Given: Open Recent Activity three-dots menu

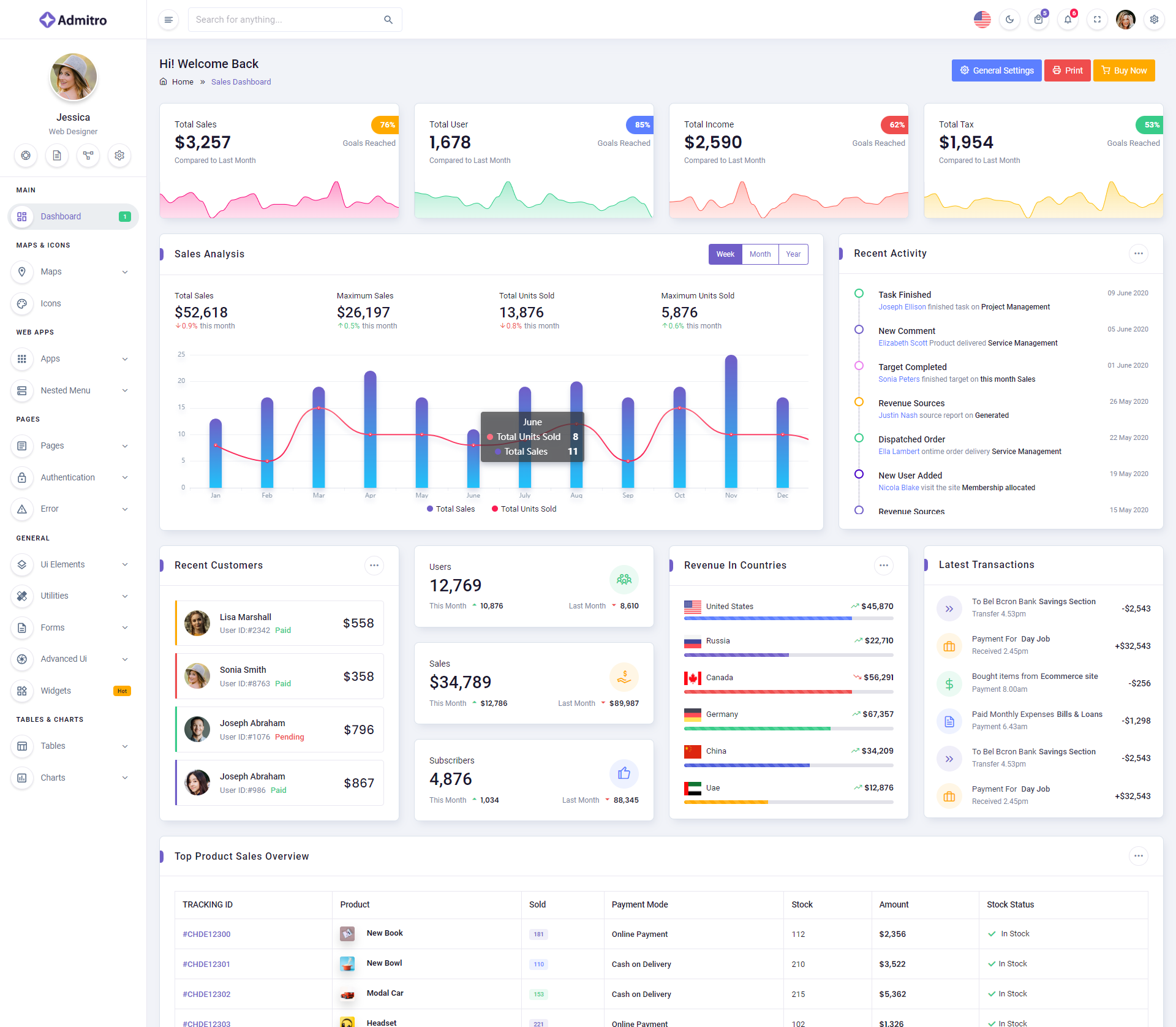Looking at the screenshot, I should pos(1138,254).
